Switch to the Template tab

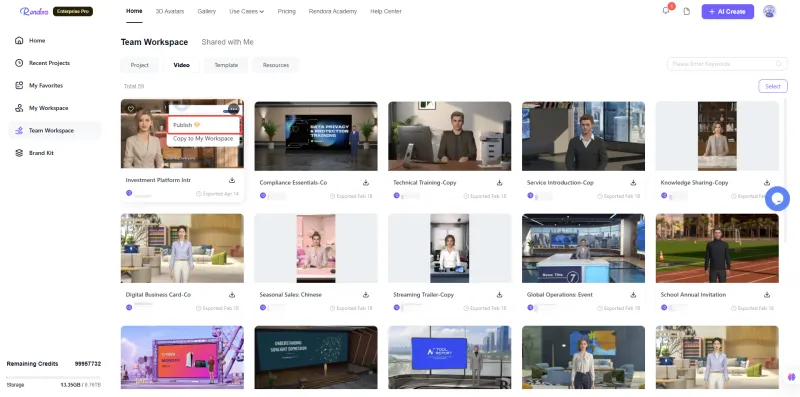(226, 65)
